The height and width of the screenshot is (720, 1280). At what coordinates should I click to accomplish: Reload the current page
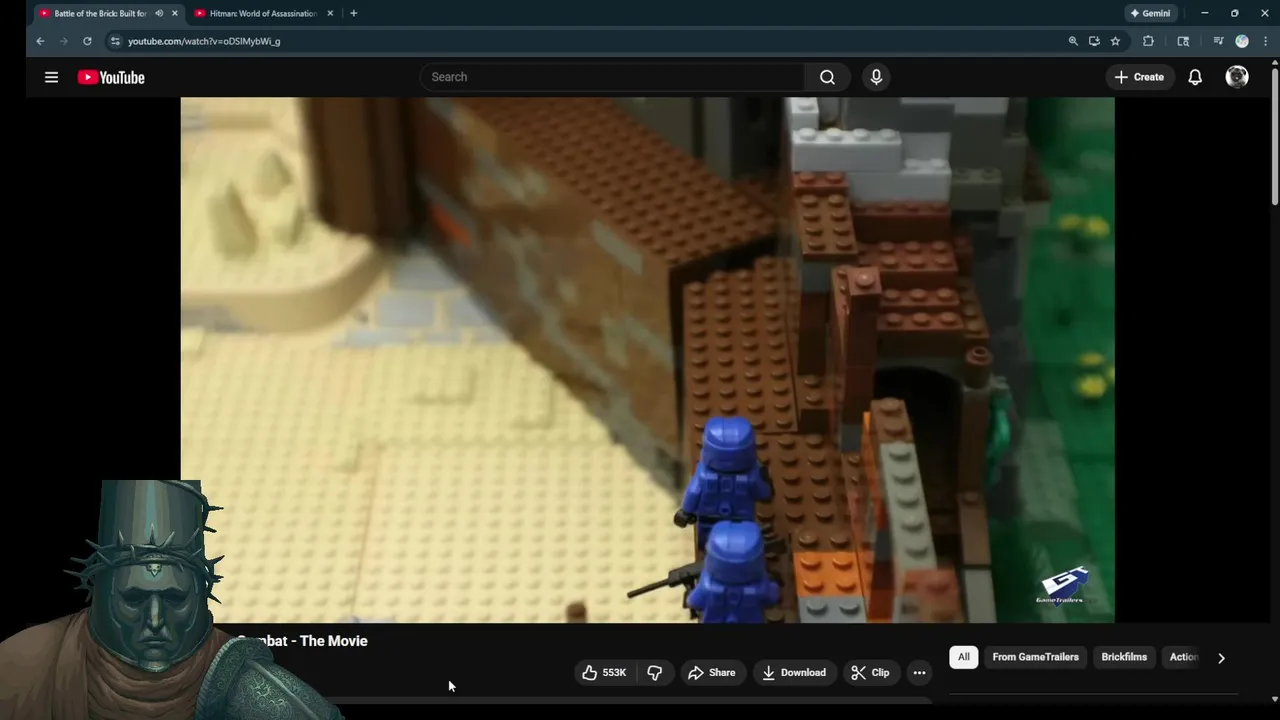[87, 41]
